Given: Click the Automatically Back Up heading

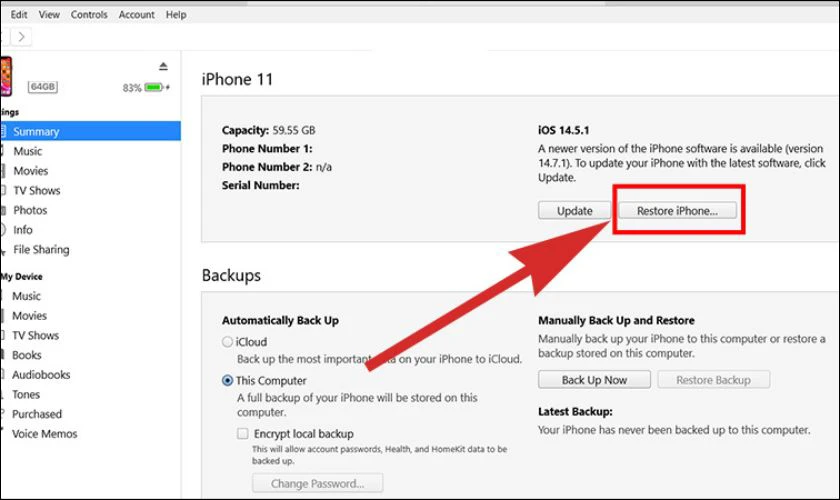Looking at the screenshot, I should [x=280, y=320].
